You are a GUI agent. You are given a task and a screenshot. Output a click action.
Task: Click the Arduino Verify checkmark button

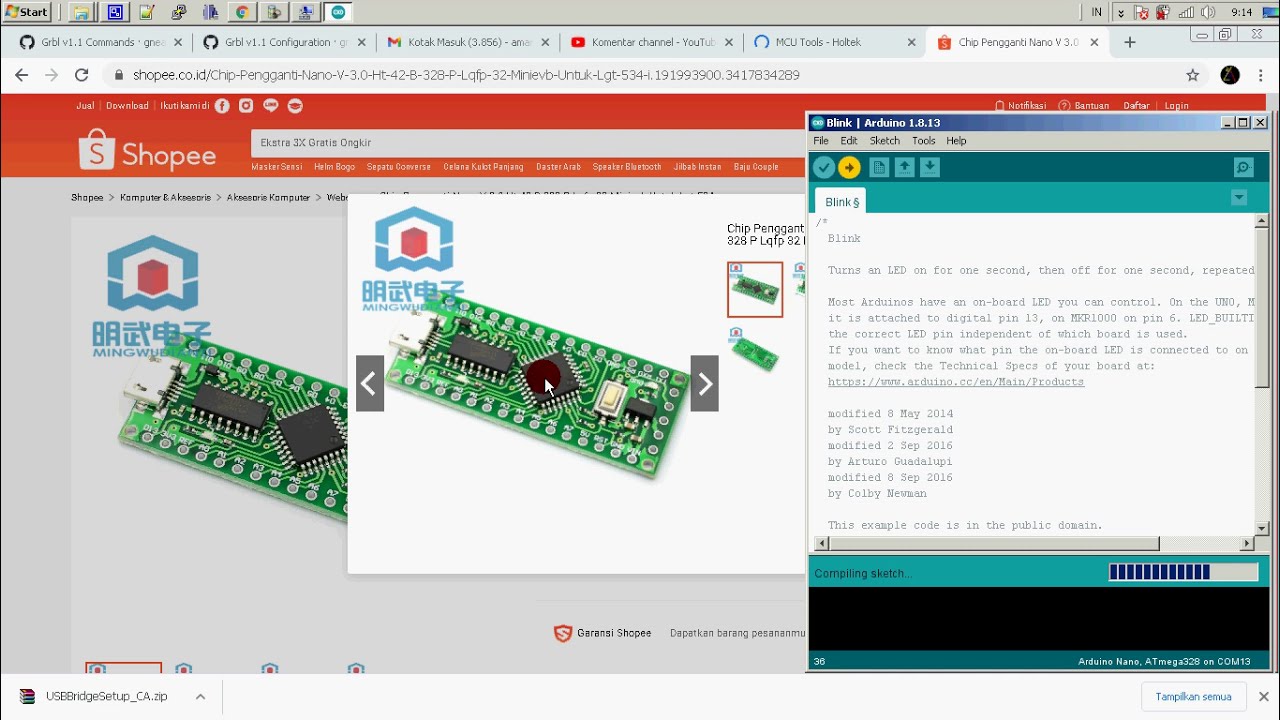[x=823, y=168]
